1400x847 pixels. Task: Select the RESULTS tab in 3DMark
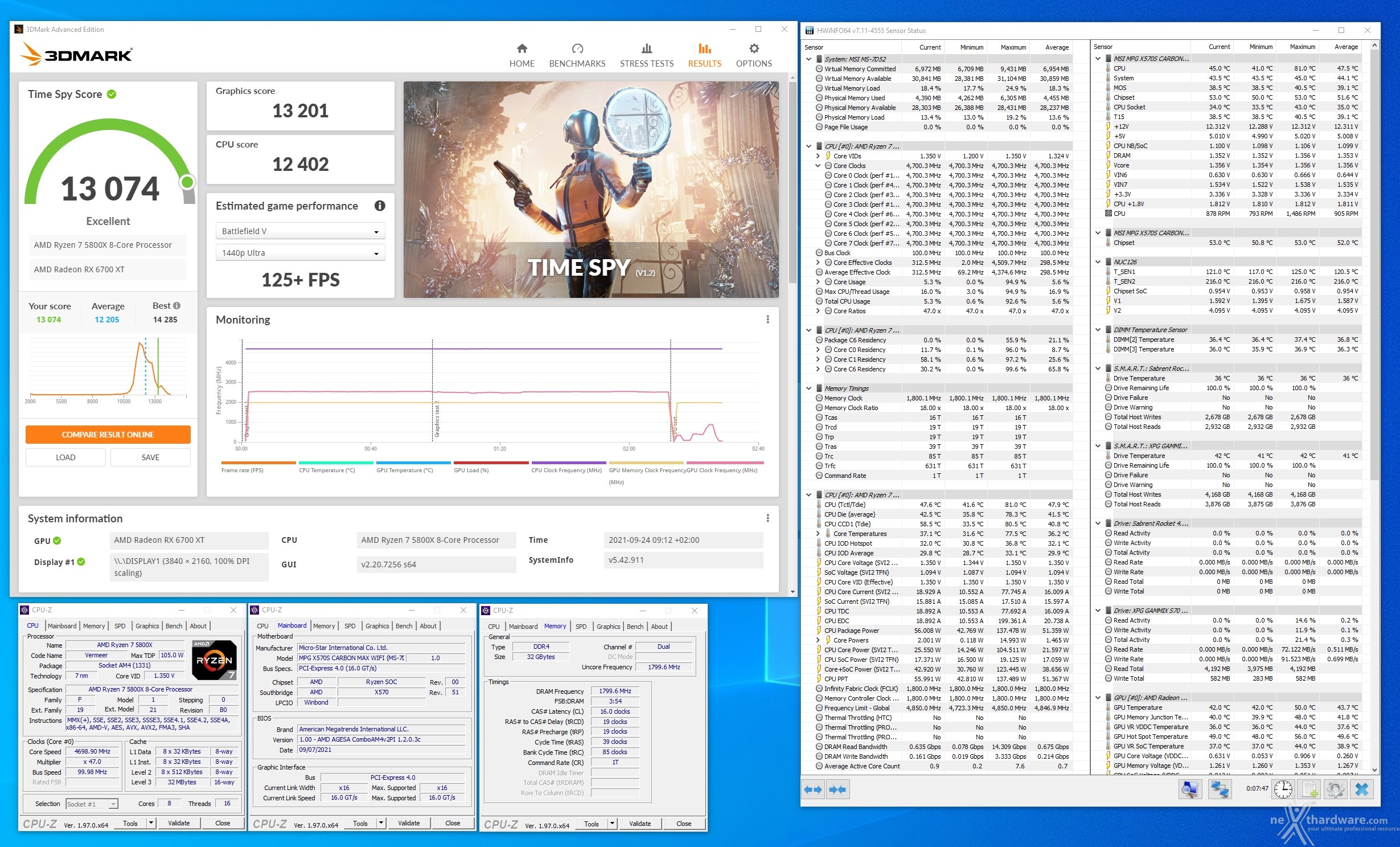pyautogui.click(x=704, y=55)
